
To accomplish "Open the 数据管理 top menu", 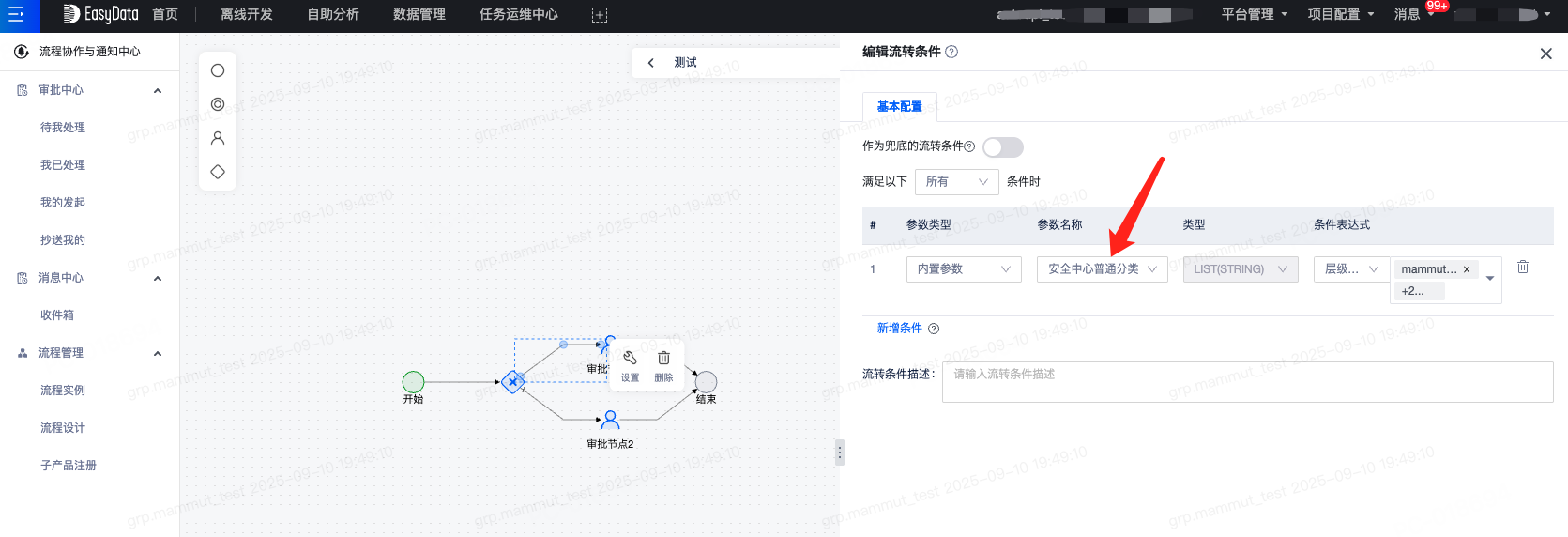I will (x=419, y=15).
